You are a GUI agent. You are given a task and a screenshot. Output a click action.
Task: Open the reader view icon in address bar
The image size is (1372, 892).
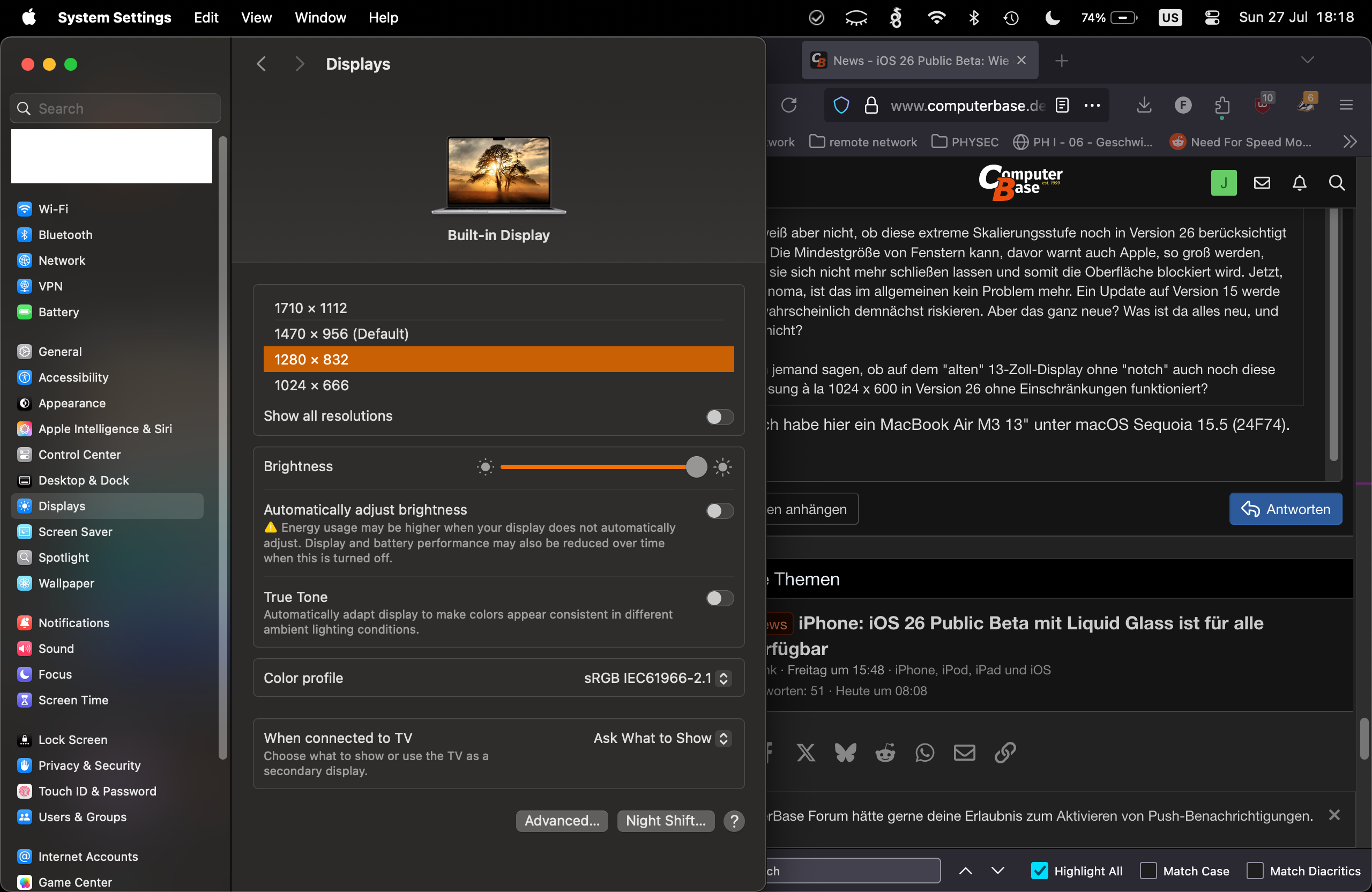[x=1062, y=106]
